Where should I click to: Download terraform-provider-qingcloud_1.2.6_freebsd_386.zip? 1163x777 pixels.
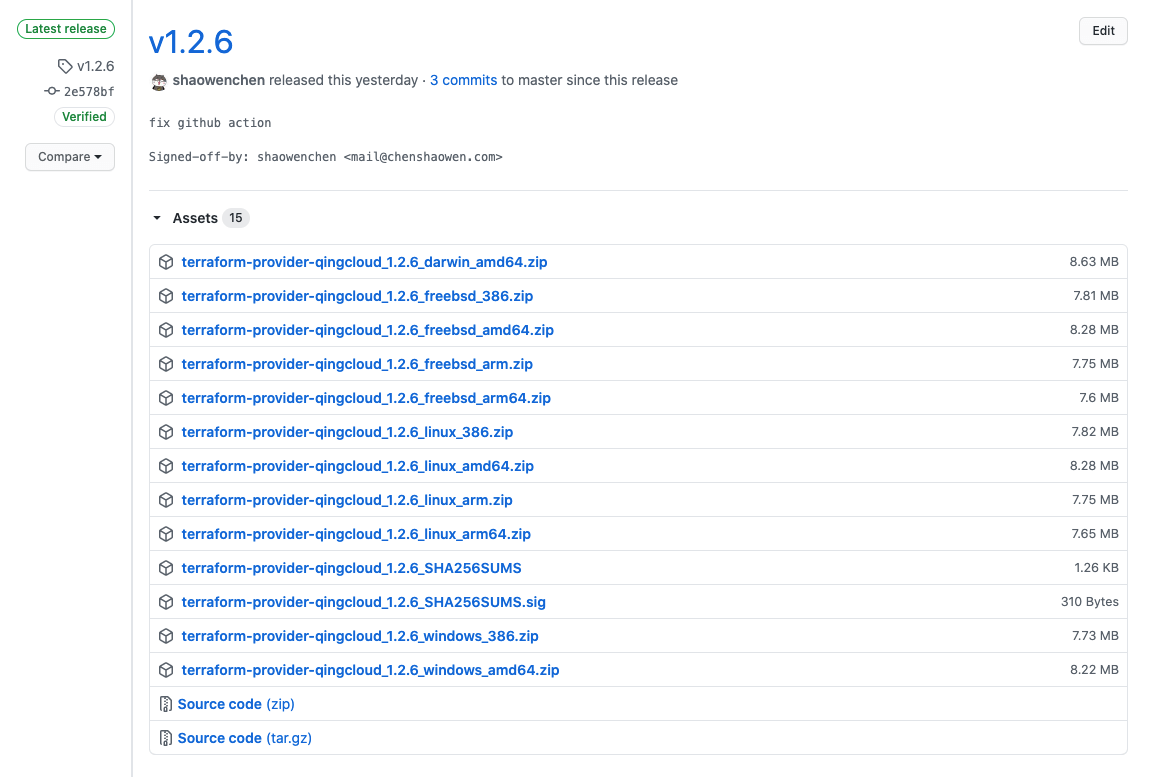pyautogui.click(x=358, y=296)
